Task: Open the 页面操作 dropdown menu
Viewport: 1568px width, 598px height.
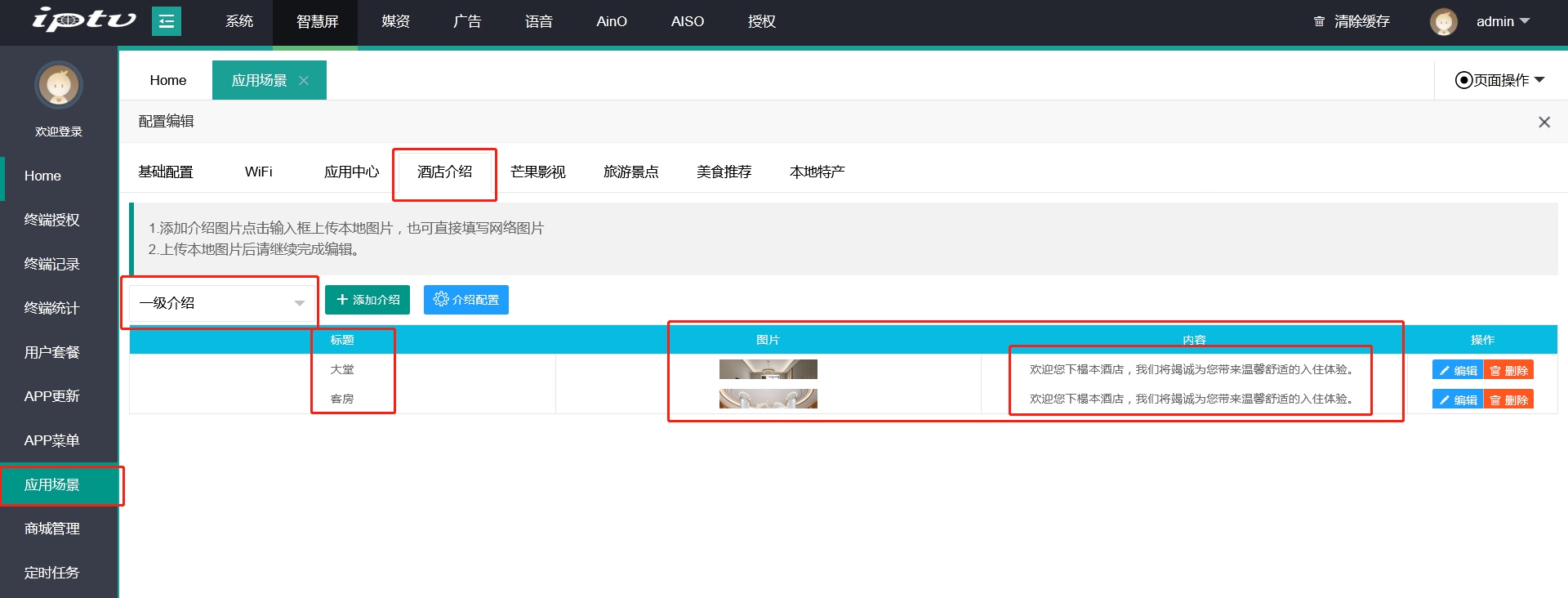Action: 1500,80
